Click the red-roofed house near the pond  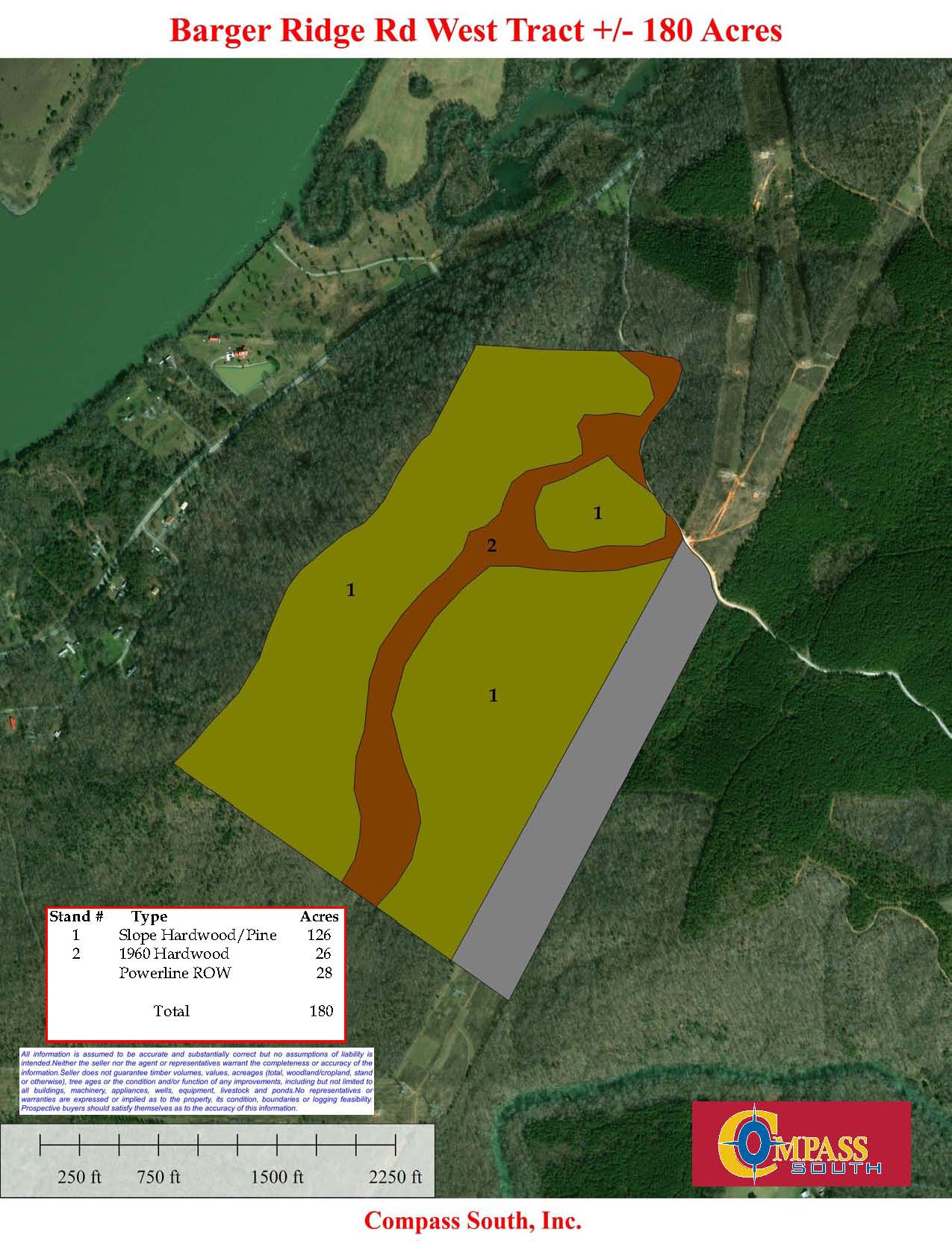click(x=240, y=352)
